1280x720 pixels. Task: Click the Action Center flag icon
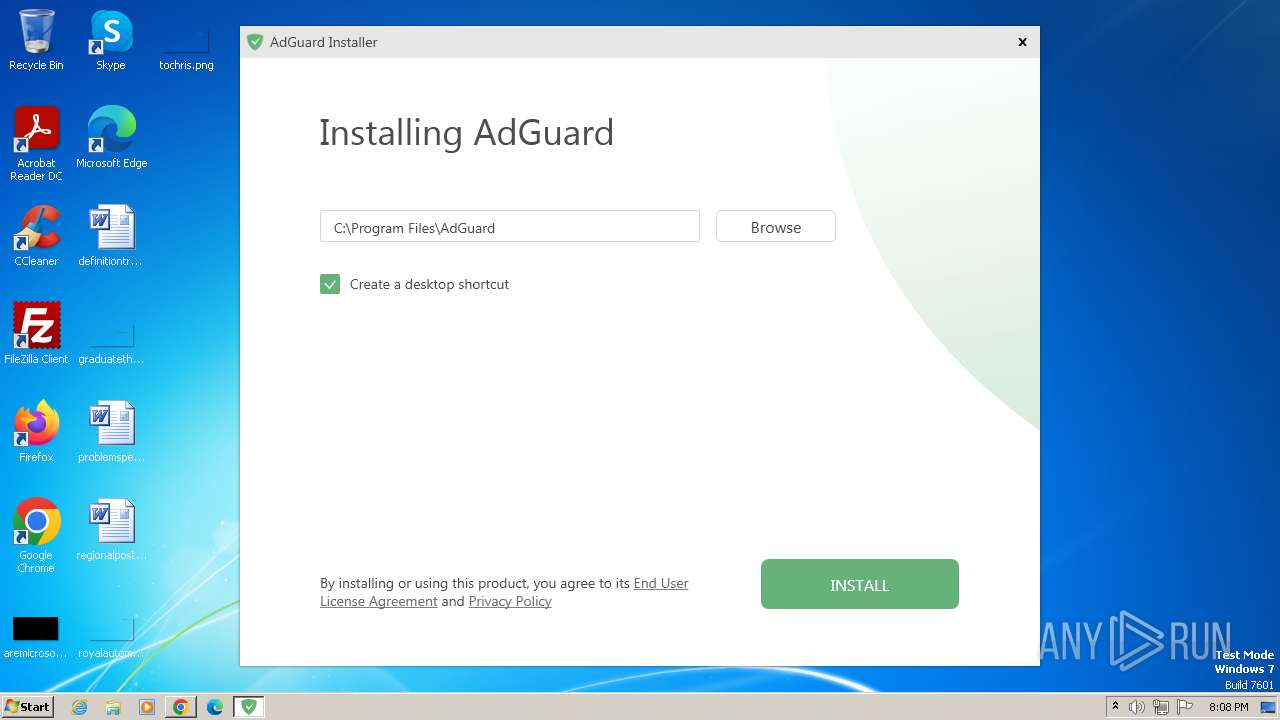coord(1186,707)
